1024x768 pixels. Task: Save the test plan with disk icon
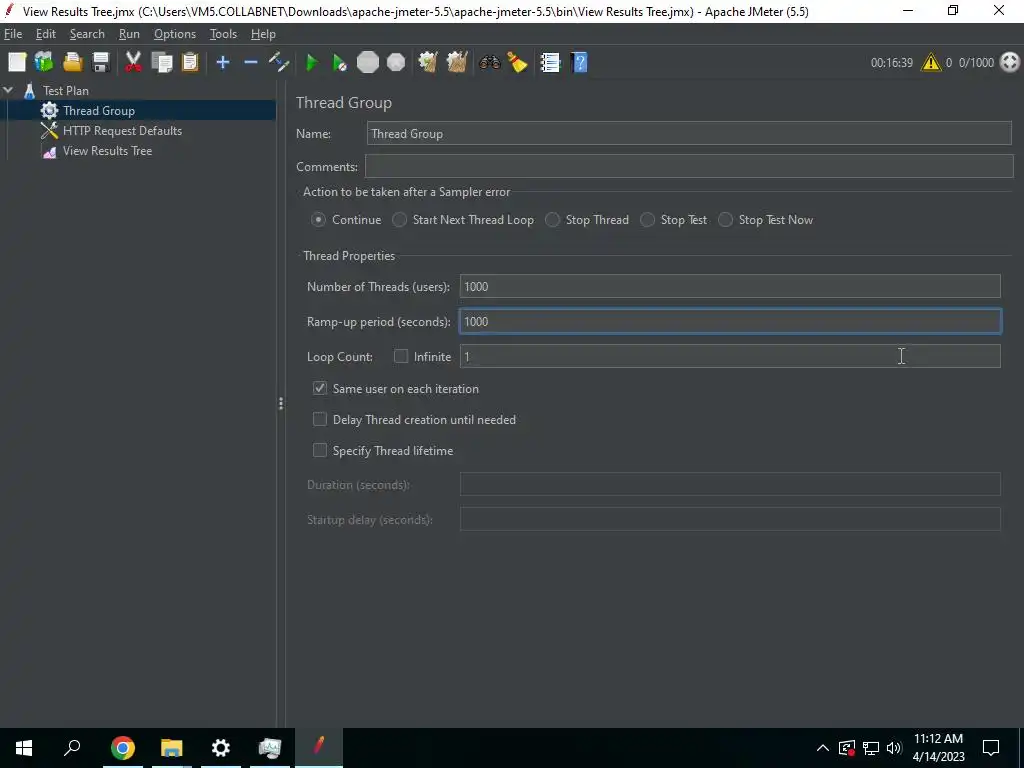click(x=101, y=63)
